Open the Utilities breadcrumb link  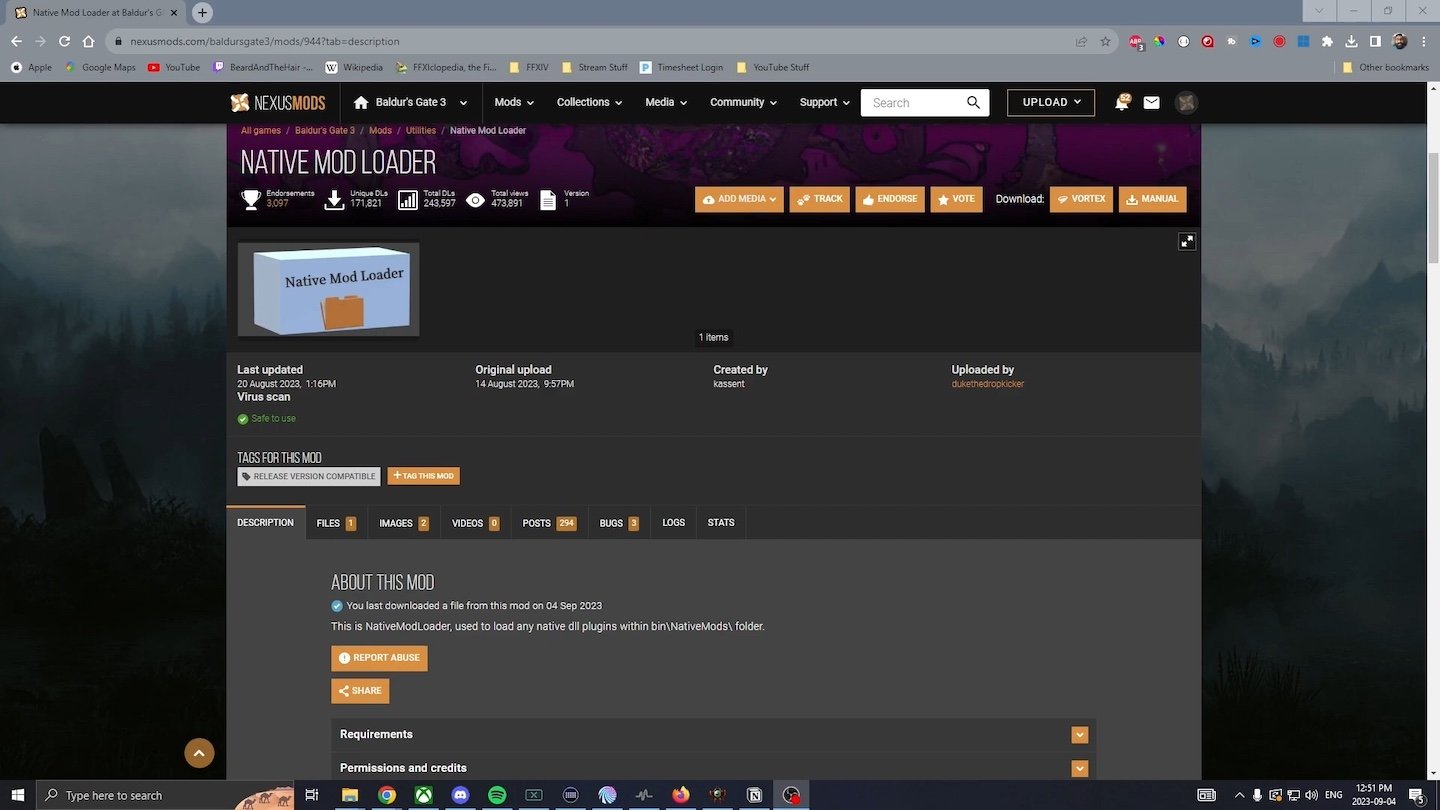pyautogui.click(x=420, y=131)
